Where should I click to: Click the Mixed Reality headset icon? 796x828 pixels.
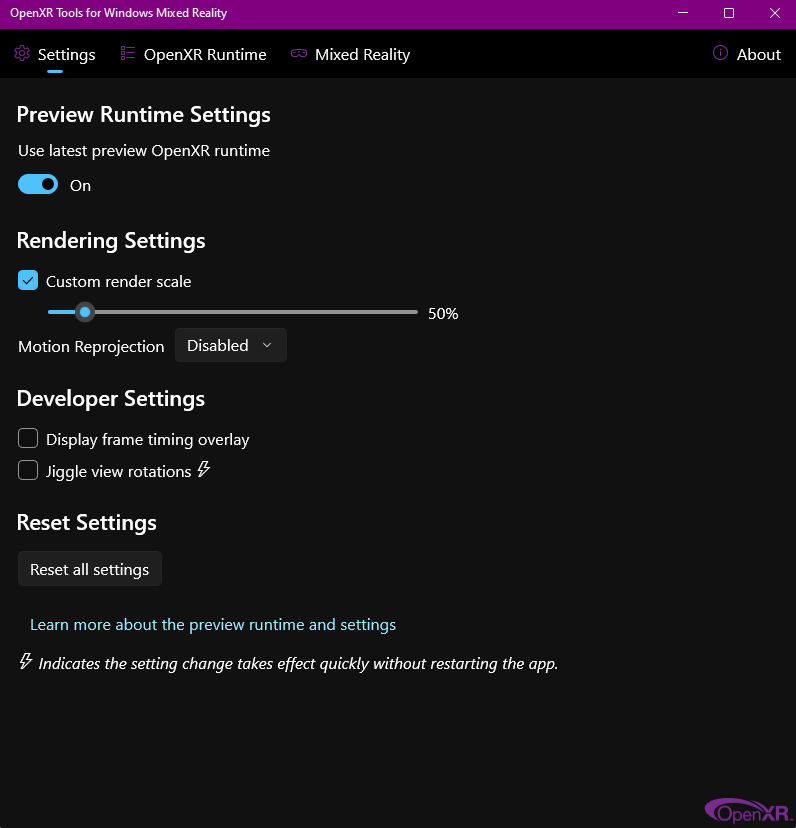pyautogui.click(x=299, y=53)
